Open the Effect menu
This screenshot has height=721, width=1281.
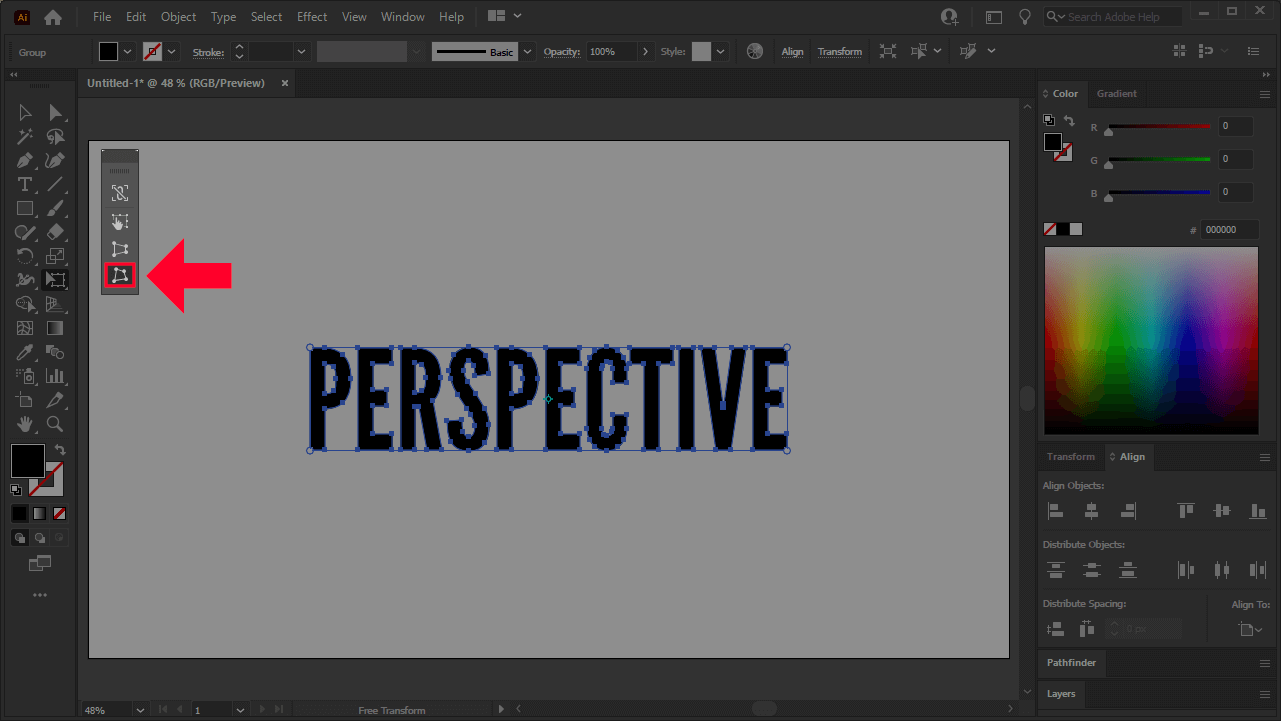click(x=312, y=17)
